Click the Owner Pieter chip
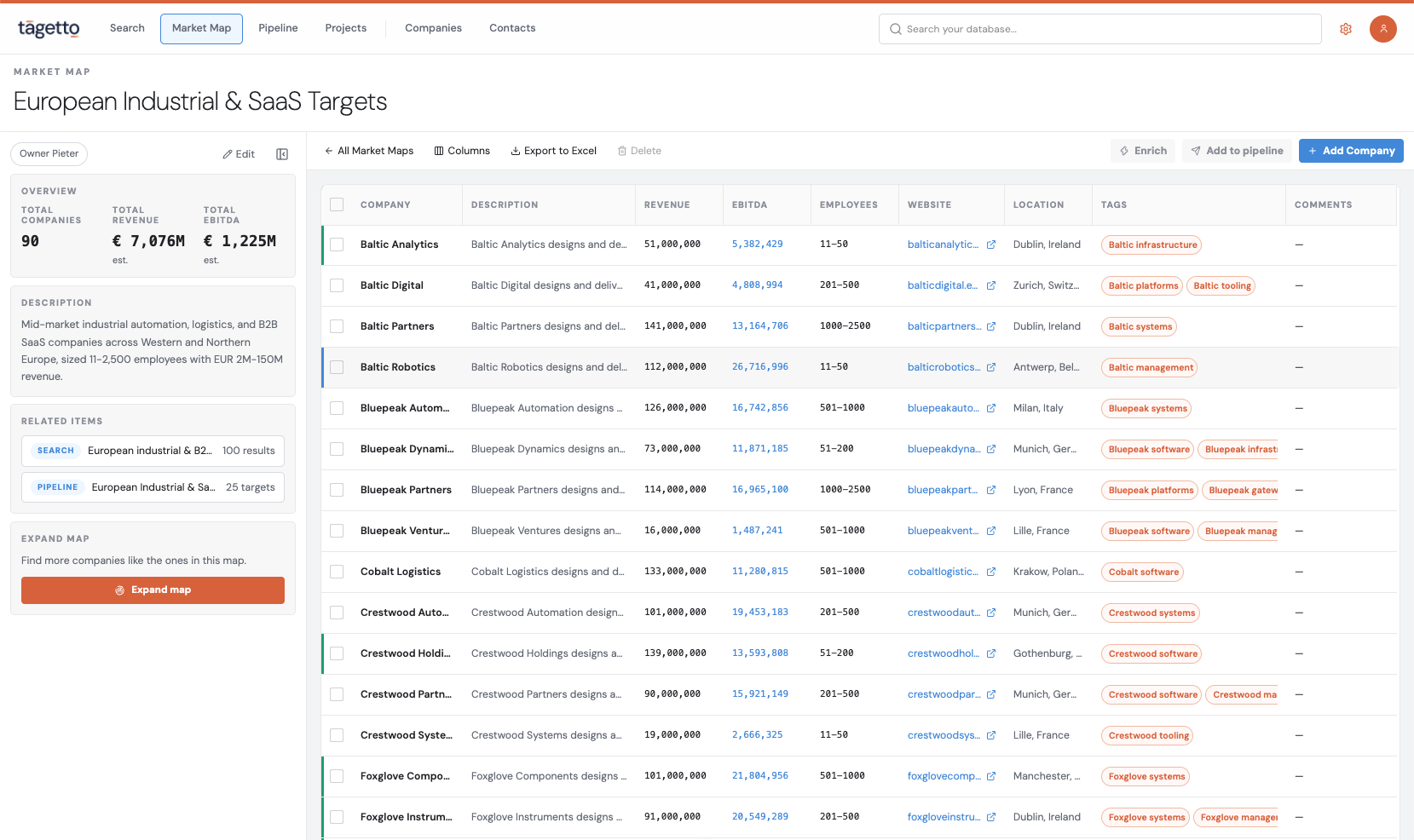This screenshot has width=1414, height=840. 49,154
